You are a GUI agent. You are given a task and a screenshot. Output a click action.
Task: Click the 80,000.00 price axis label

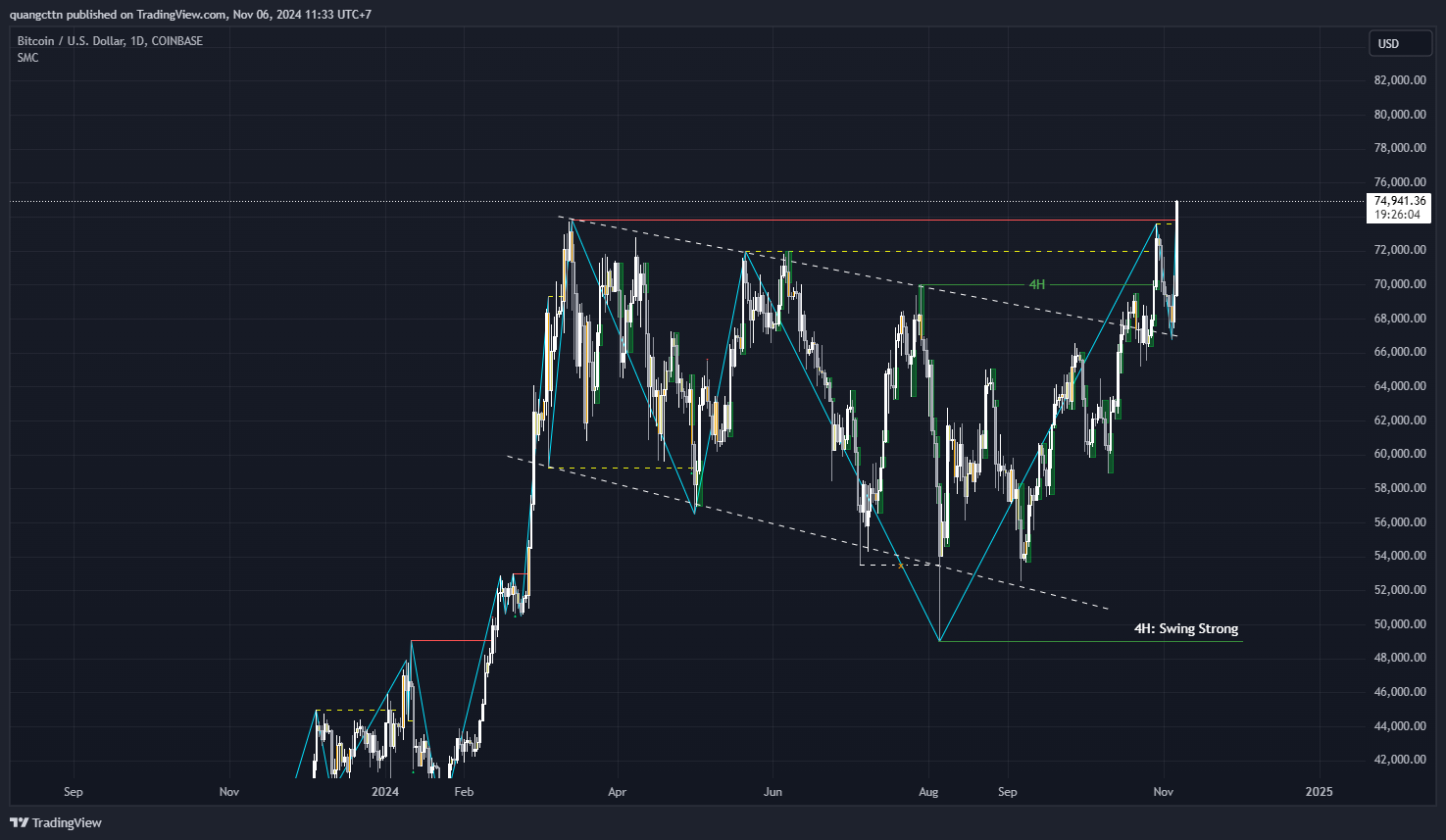point(1400,115)
